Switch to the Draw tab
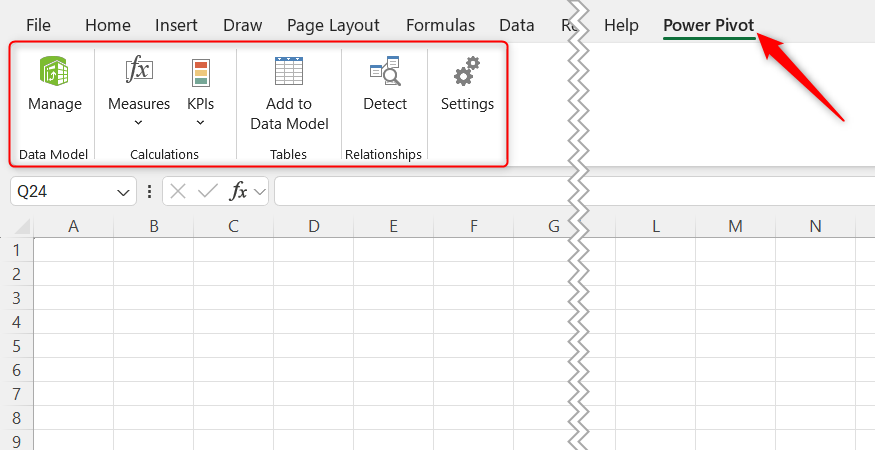The height and width of the screenshot is (450, 875). click(x=242, y=25)
